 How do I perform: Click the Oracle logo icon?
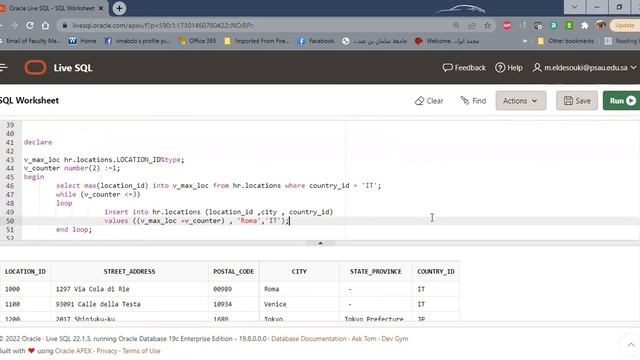point(35,67)
